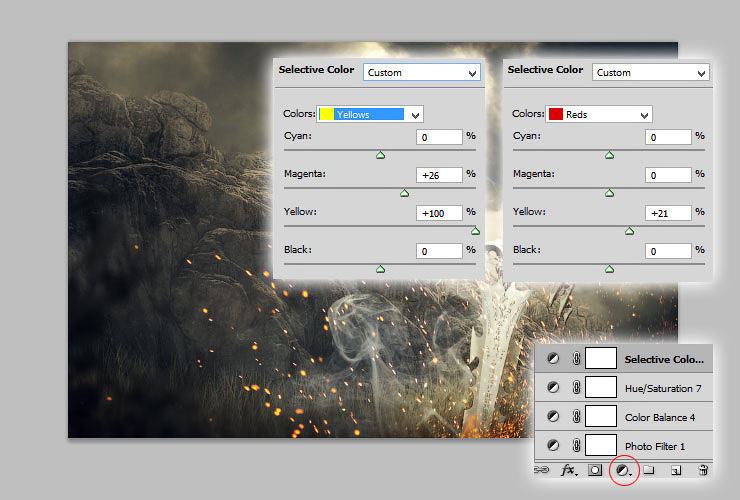The height and width of the screenshot is (500, 740).
Task: Click the link layers icon in Layers panel footer
Action: click(x=542, y=470)
